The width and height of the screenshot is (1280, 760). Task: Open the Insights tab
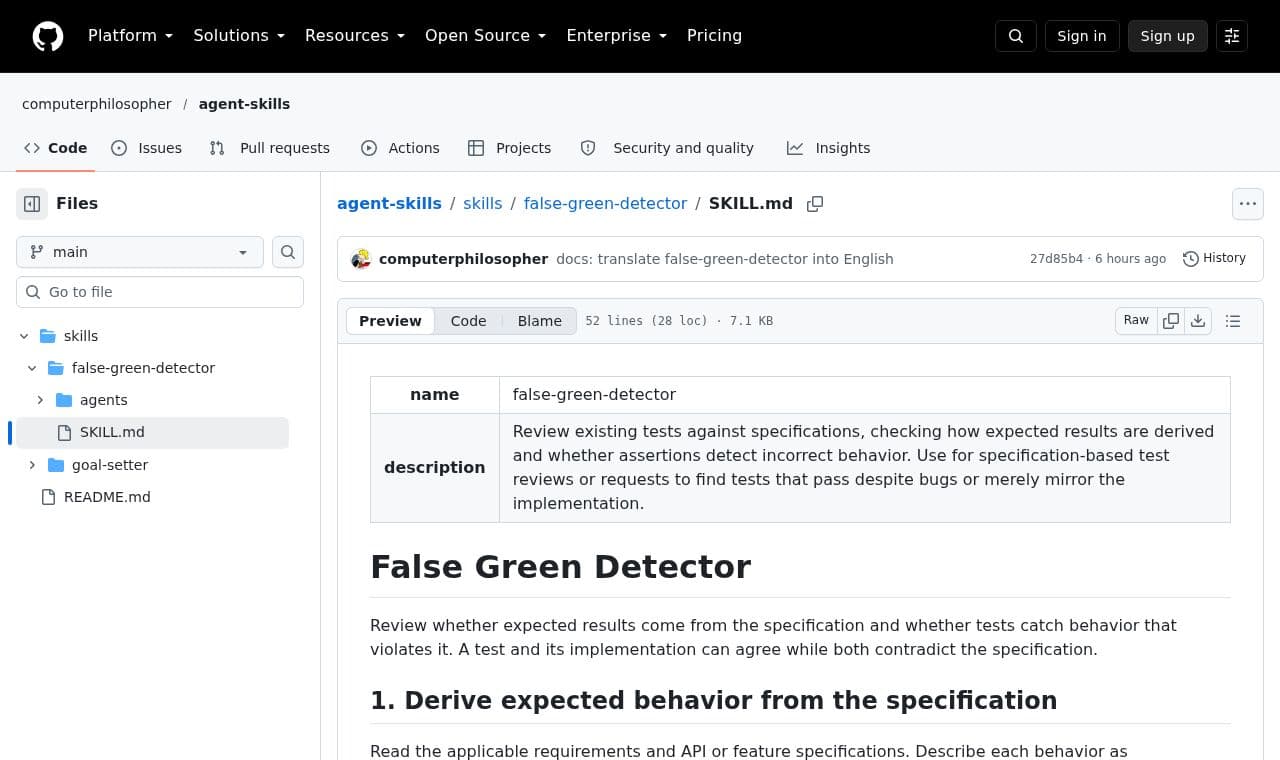[x=829, y=148]
